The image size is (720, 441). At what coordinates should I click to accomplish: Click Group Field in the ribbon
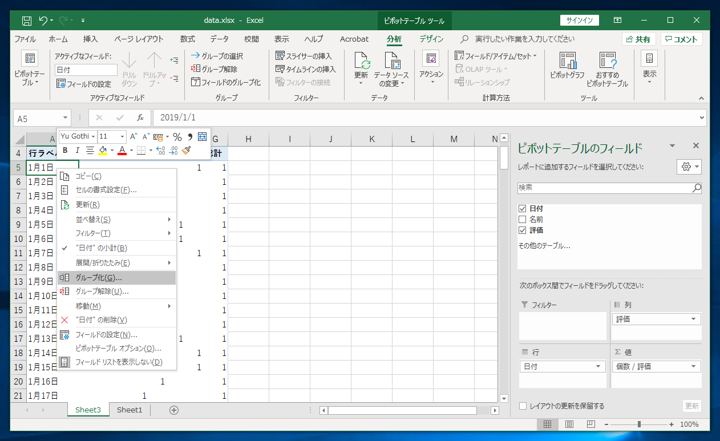[x=225, y=82]
